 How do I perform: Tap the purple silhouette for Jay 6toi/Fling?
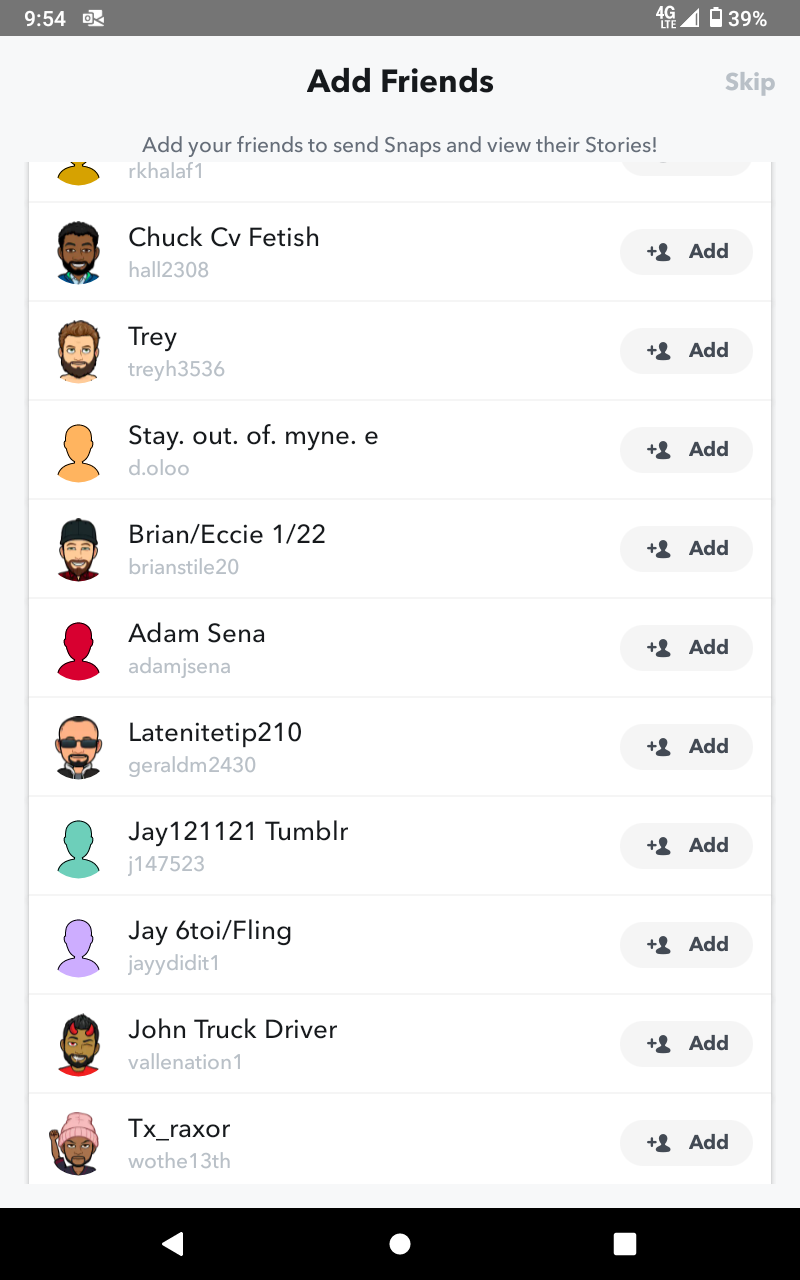pyautogui.click(x=78, y=946)
